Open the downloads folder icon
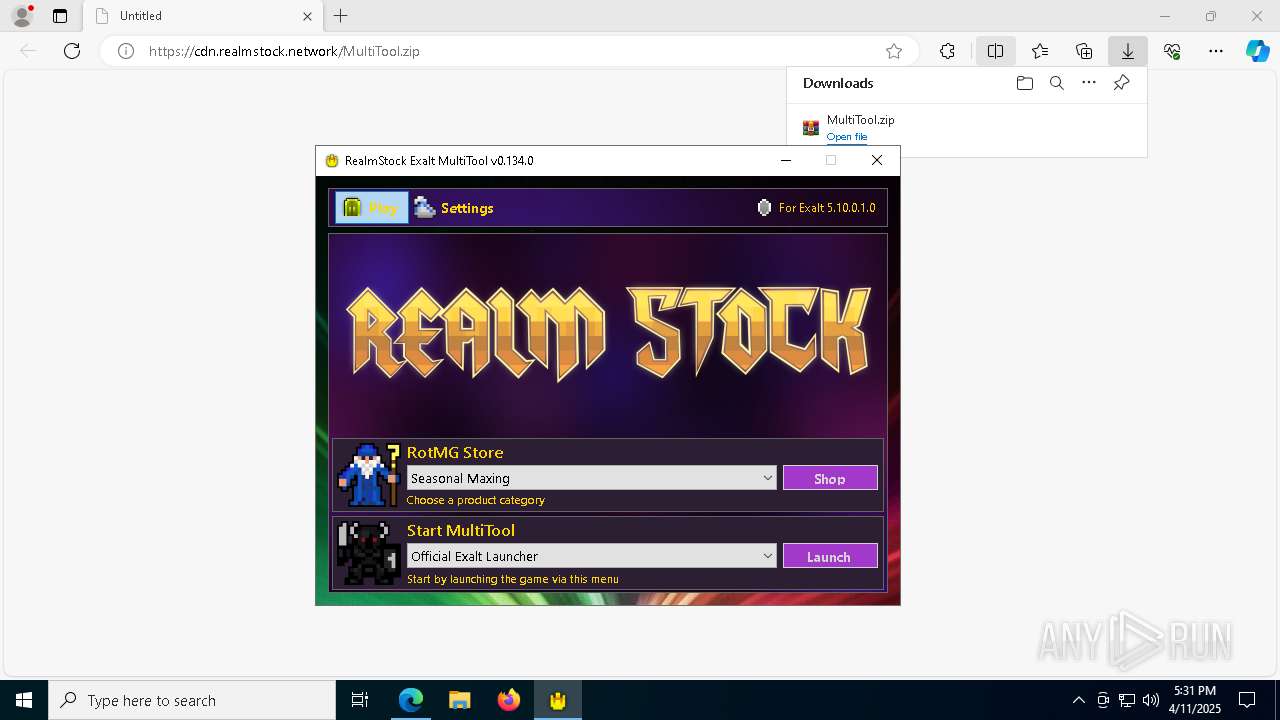The height and width of the screenshot is (720, 1280). (1024, 83)
